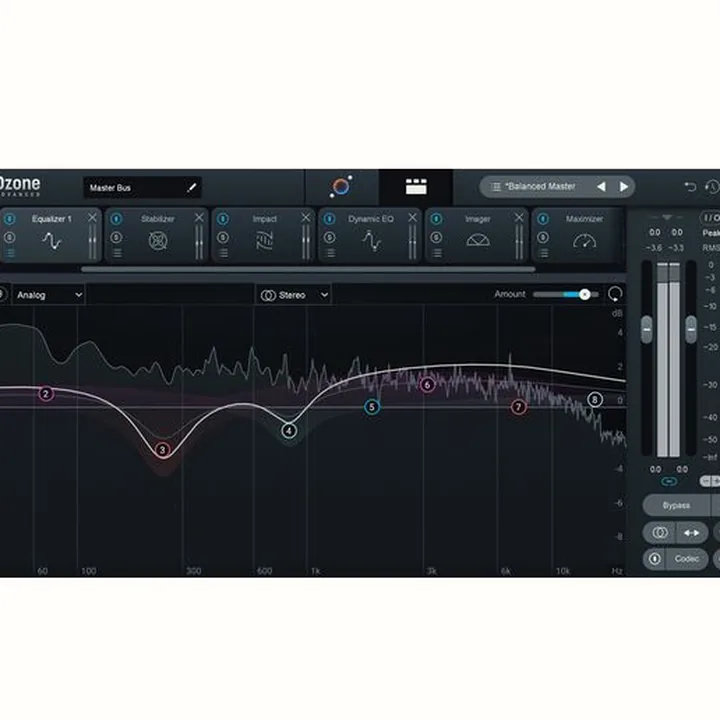The image size is (720, 720).
Task: Select the Imager module tab
Action: pyautogui.click(x=477, y=235)
